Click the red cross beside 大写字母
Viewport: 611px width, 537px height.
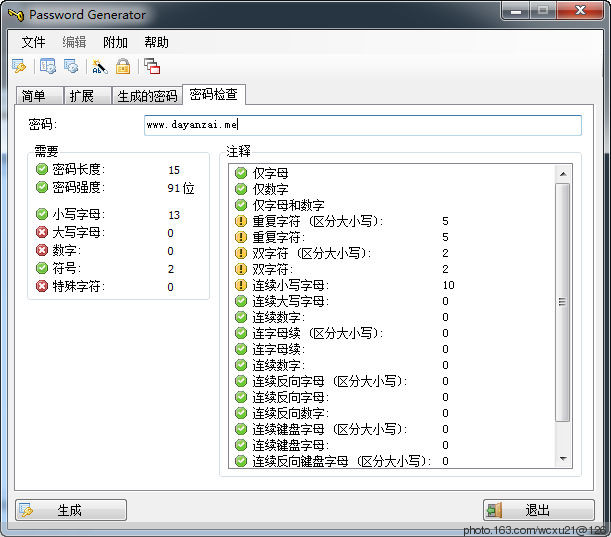click(x=42, y=233)
